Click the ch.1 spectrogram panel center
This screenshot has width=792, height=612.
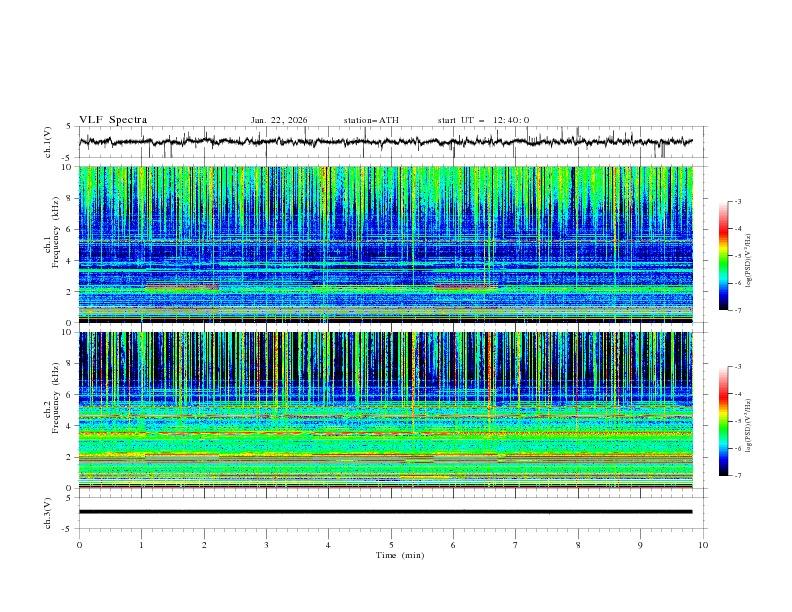(391, 245)
